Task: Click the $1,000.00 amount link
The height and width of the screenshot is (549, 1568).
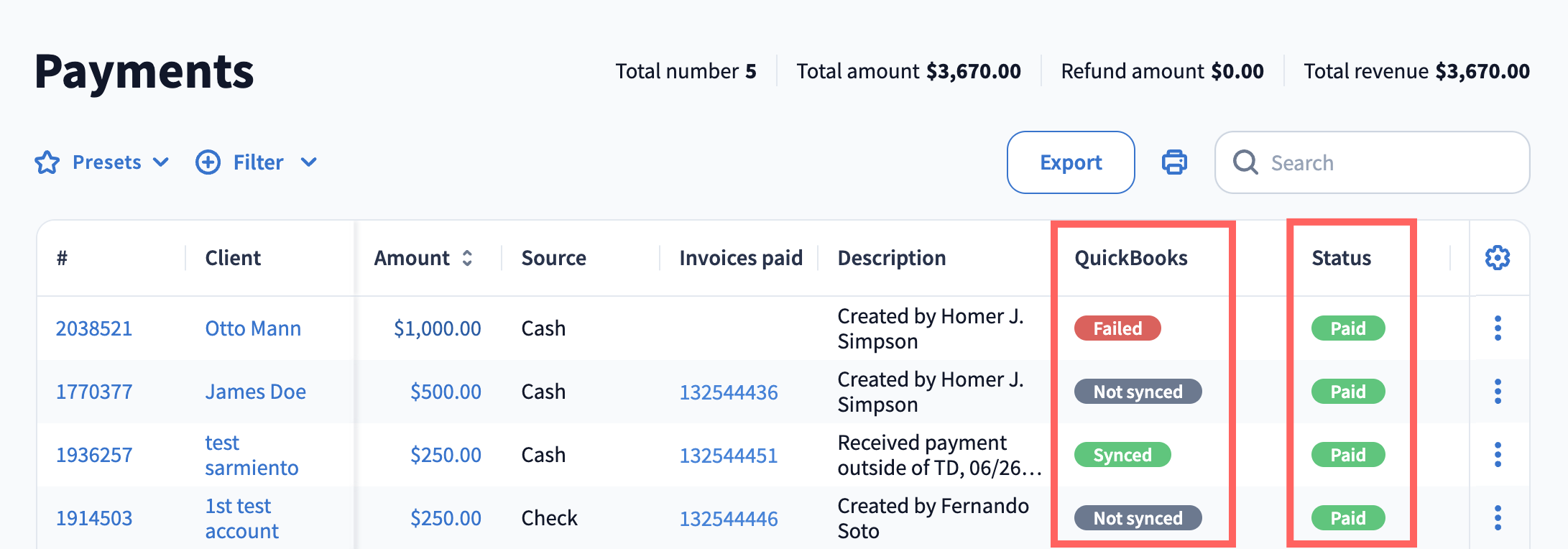Action: pos(437,328)
